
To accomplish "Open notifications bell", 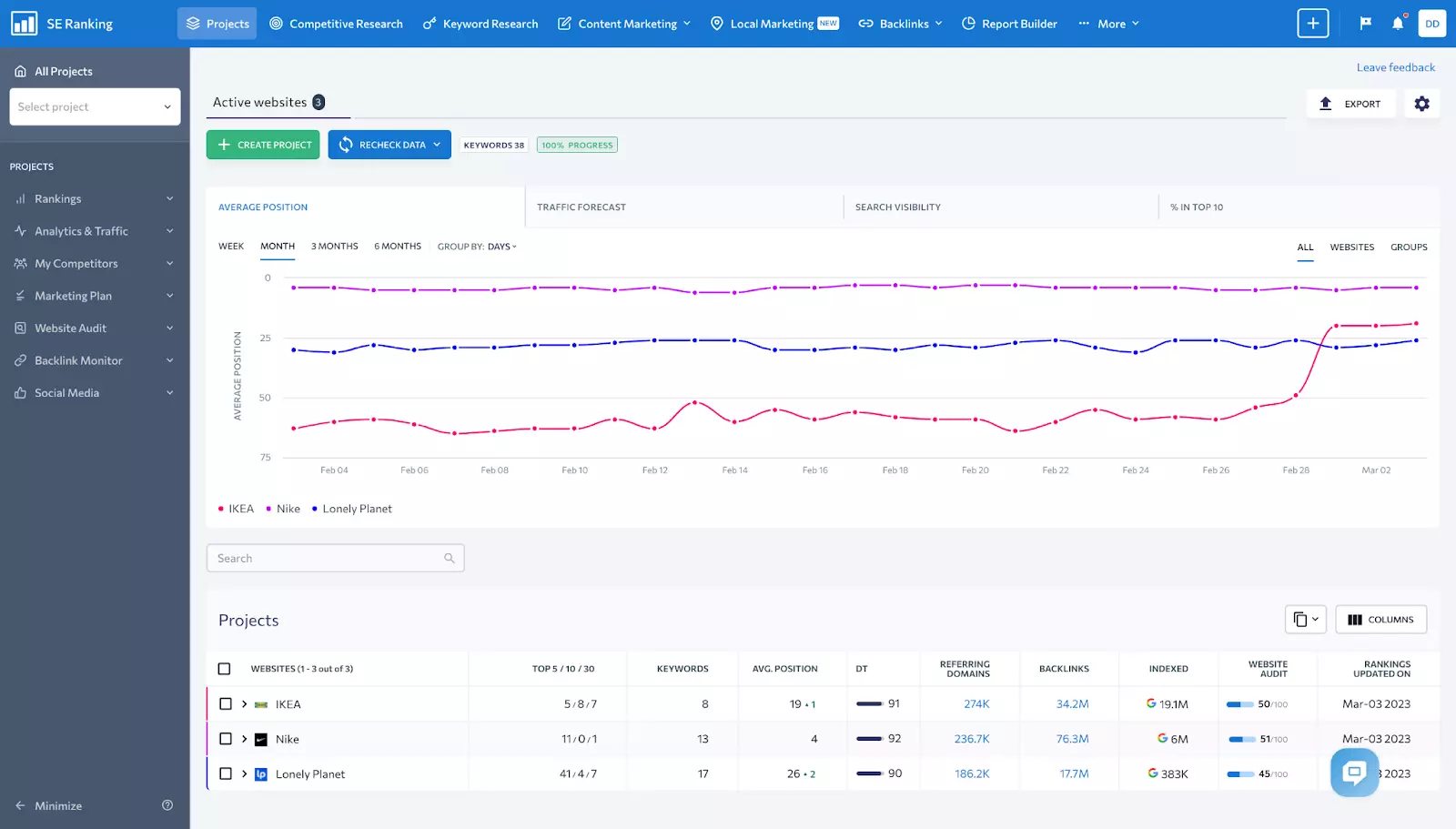I will (1398, 24).
